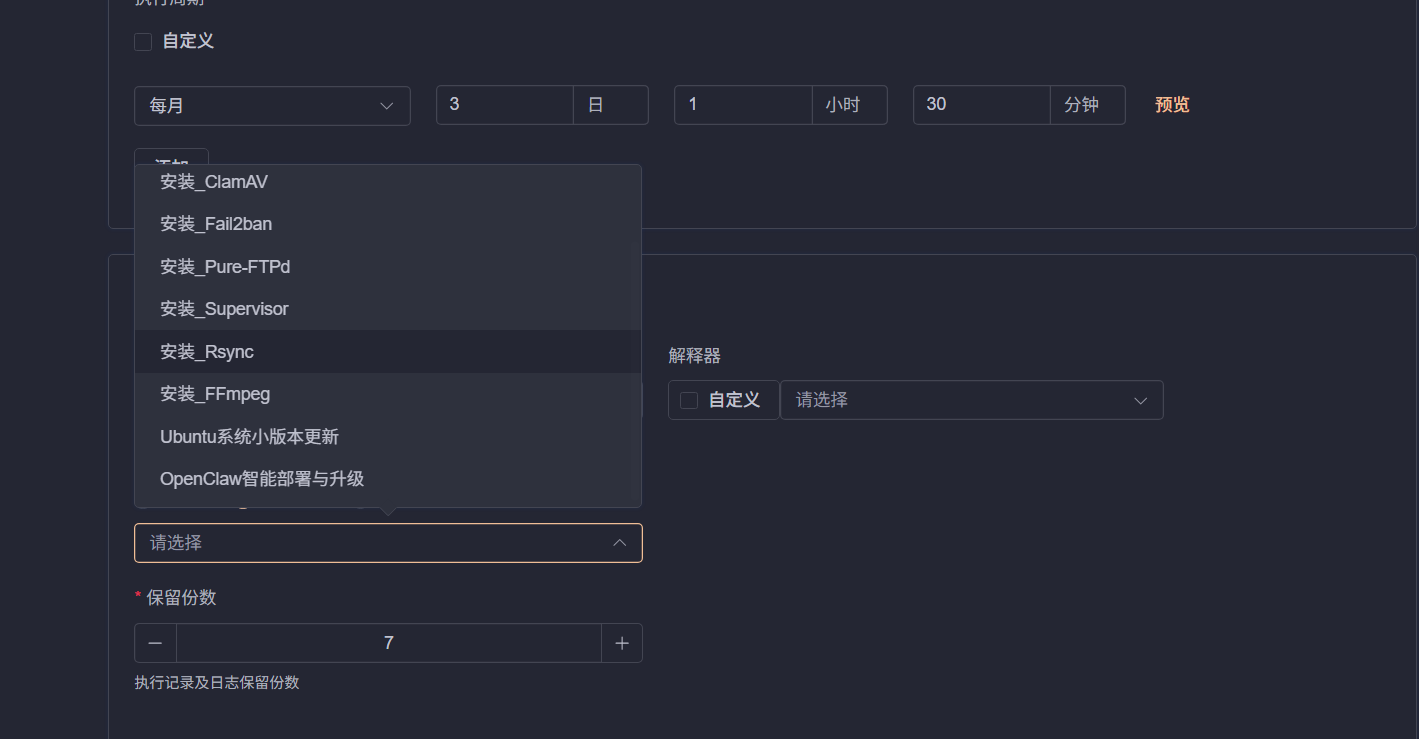
Task: Open the 每月 cycle dropdown
Action: pyautogui.click(x=272, y=106)
